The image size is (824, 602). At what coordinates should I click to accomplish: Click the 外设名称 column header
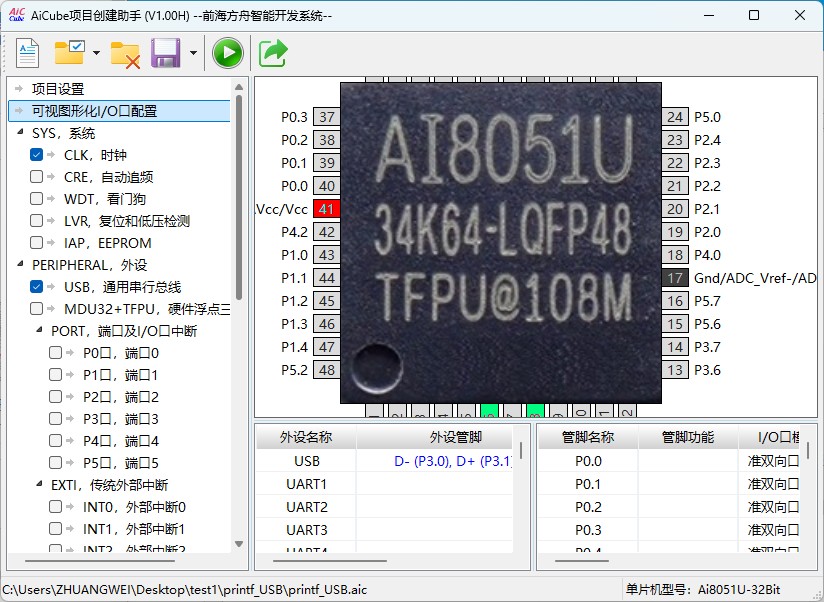click(x=305, y=437)
